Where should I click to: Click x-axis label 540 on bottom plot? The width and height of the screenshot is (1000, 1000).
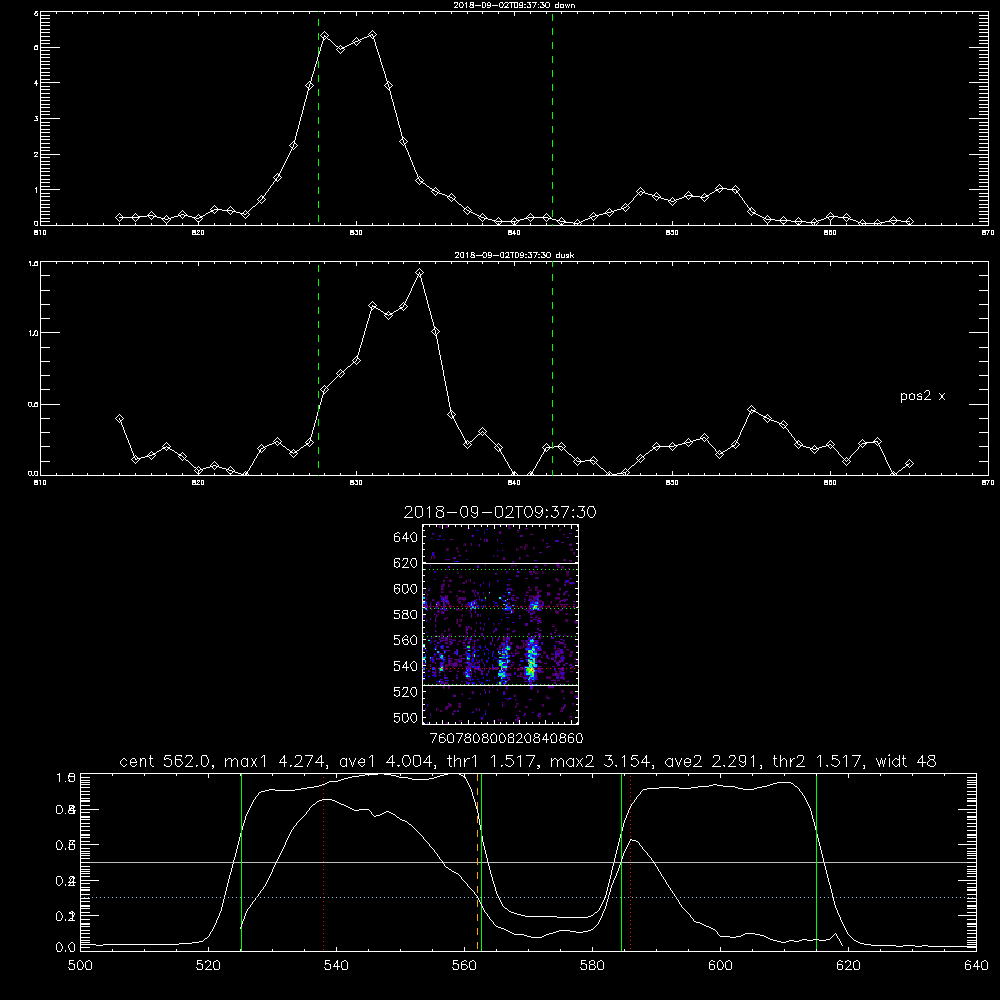click(336, 966)
